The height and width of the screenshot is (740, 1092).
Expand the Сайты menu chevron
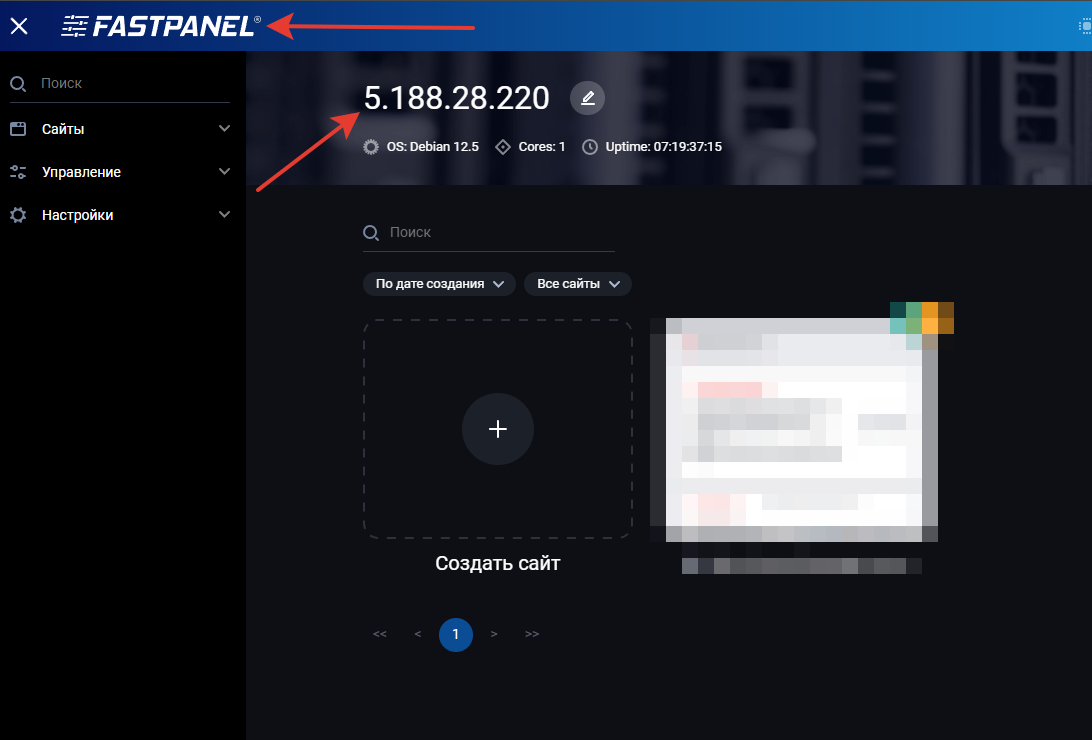(x=224, y=129)
